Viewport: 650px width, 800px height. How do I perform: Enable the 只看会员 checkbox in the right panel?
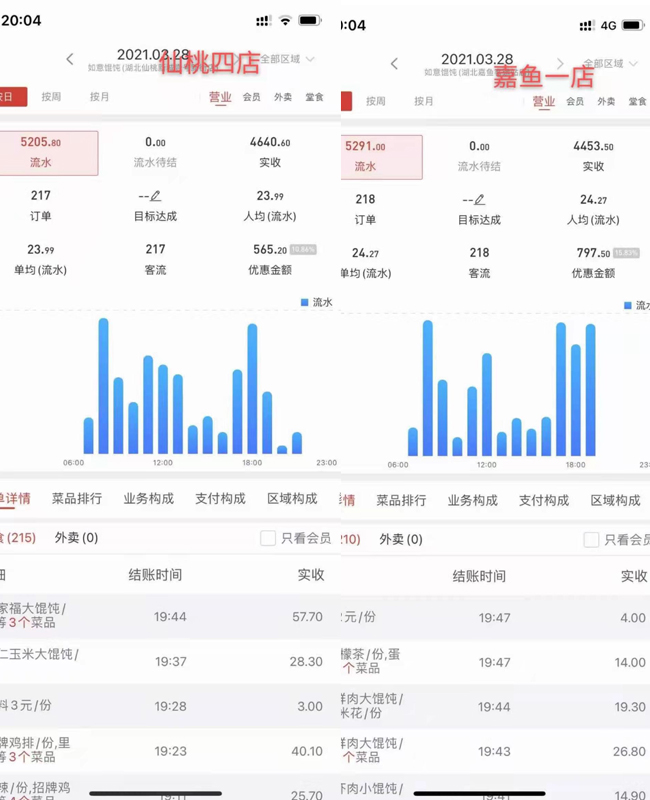592,540
